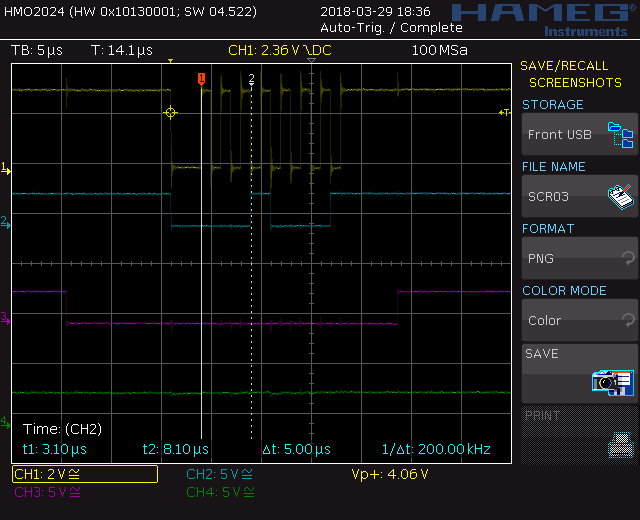
Task: Click the 1/Δt: 200.00kHz measurement
Action: coord(436,449)
